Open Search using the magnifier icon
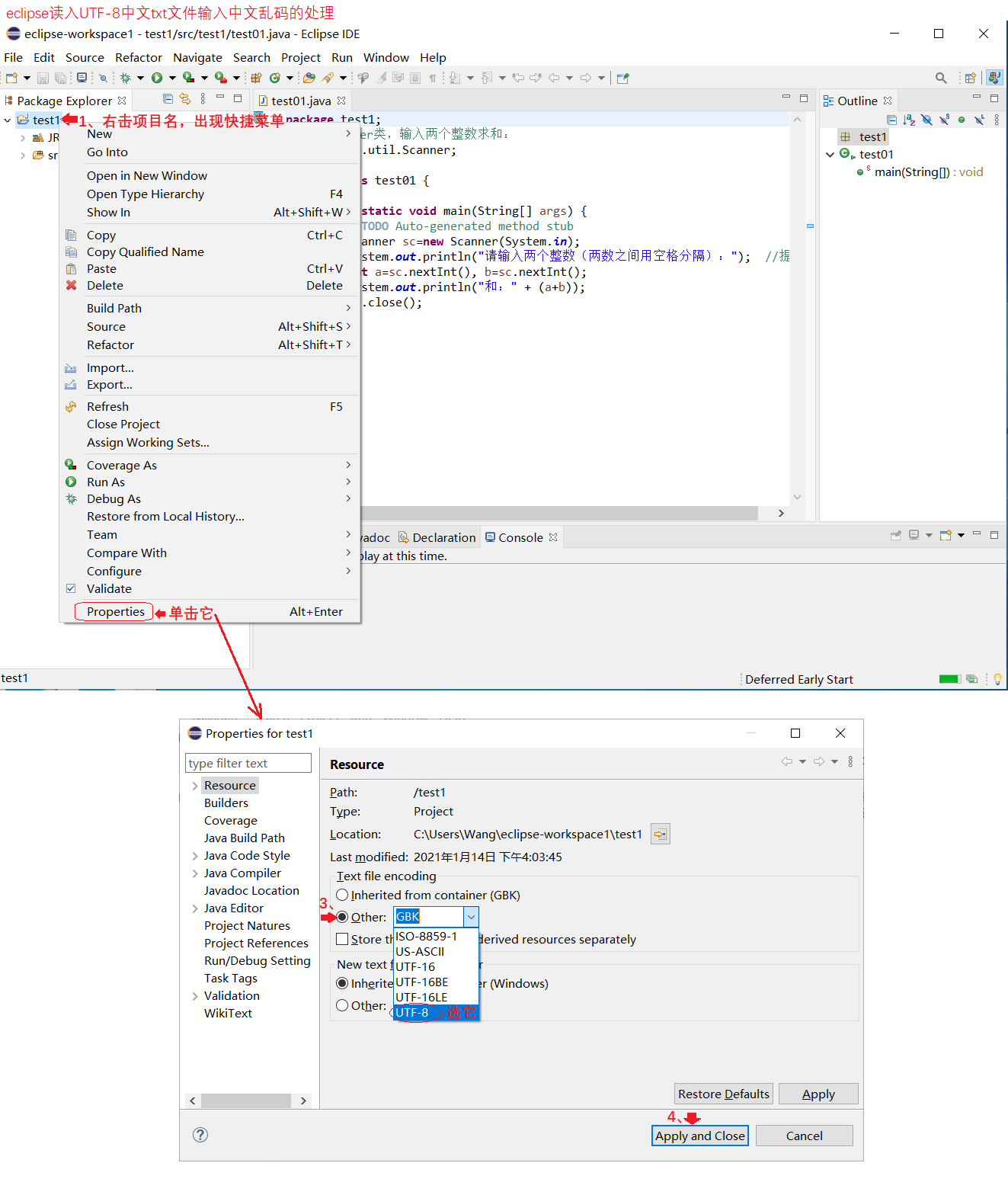 tap(941, 77)
